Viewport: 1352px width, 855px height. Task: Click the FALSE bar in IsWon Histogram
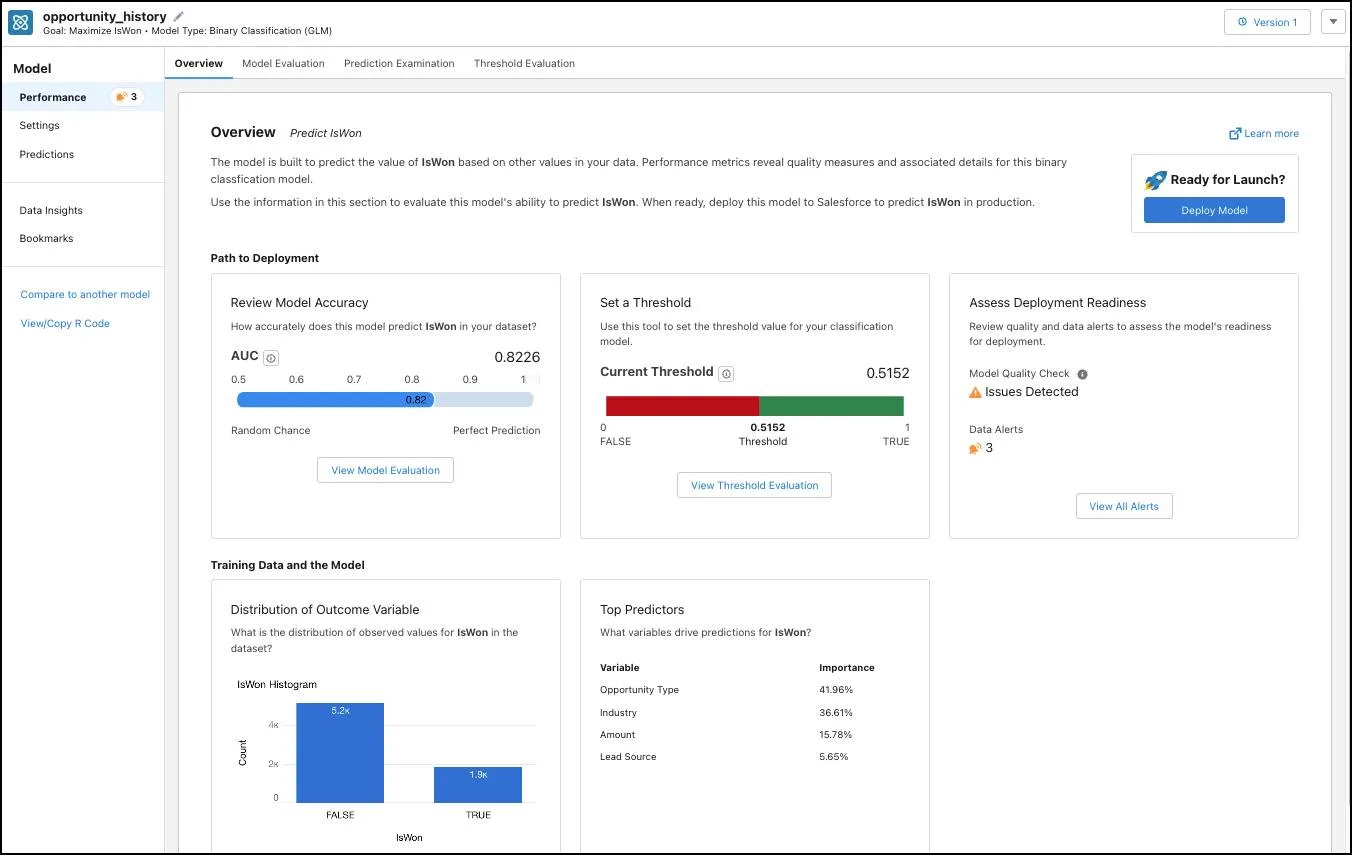(x=340, y=753)
